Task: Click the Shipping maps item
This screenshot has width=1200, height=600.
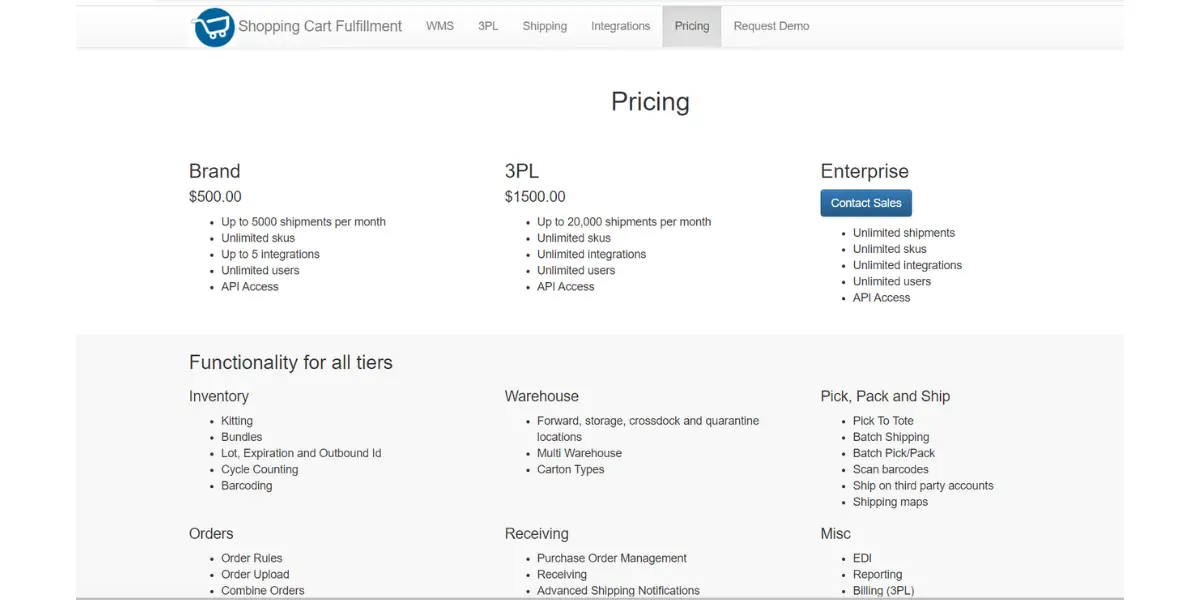Action: click(890, 501)
